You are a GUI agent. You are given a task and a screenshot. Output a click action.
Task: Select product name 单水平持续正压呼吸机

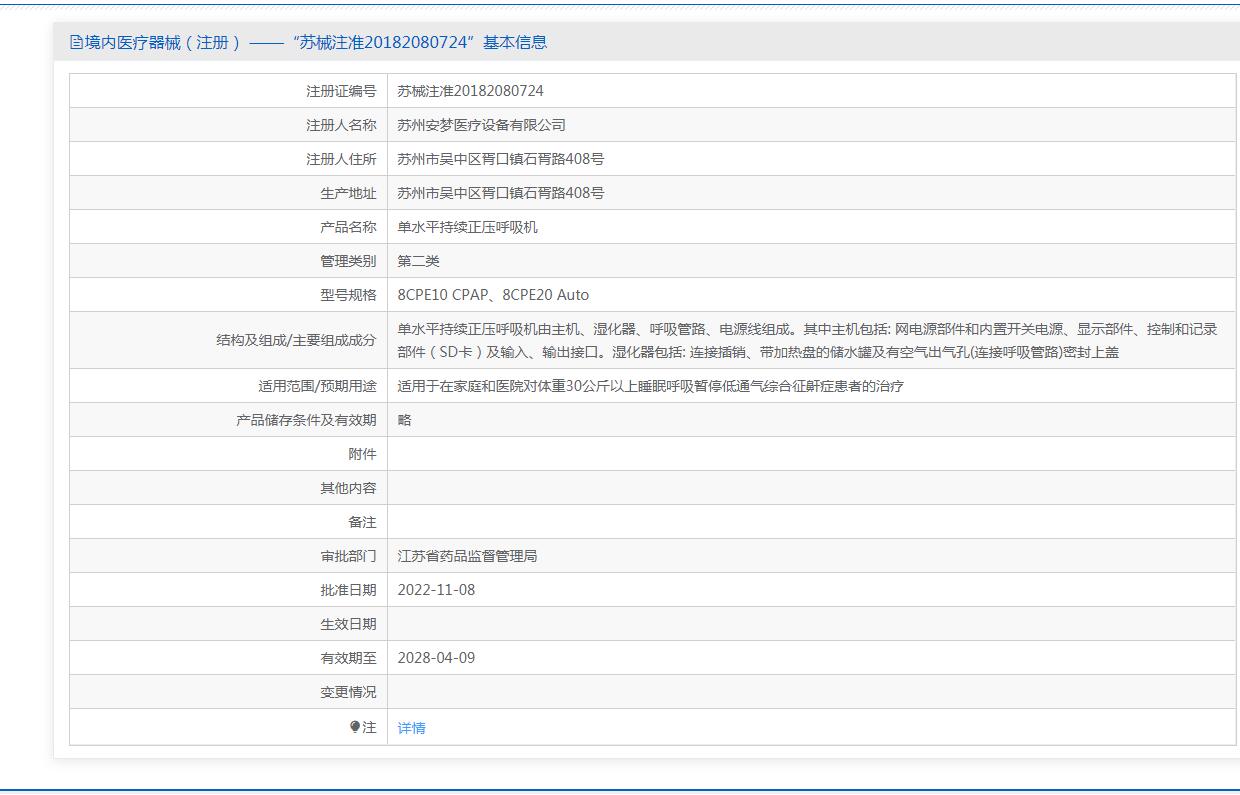pyautogui.click(x=467, y=227)
